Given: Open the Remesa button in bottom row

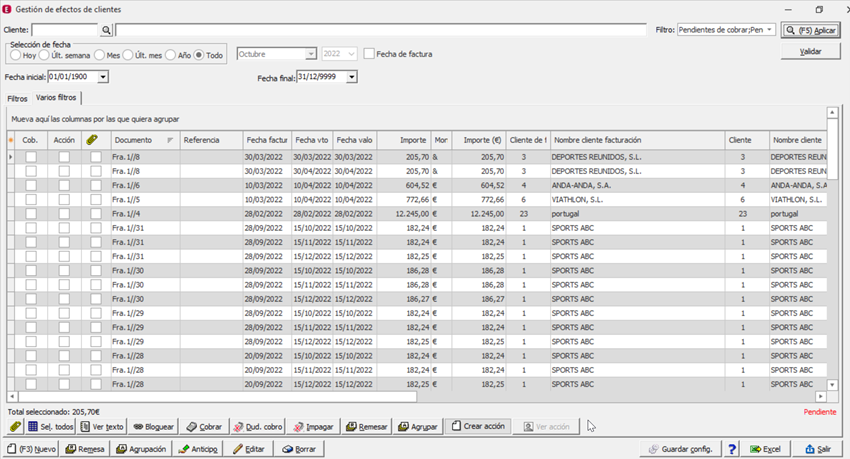Looking at the screenshot, I should coord(85,449).
